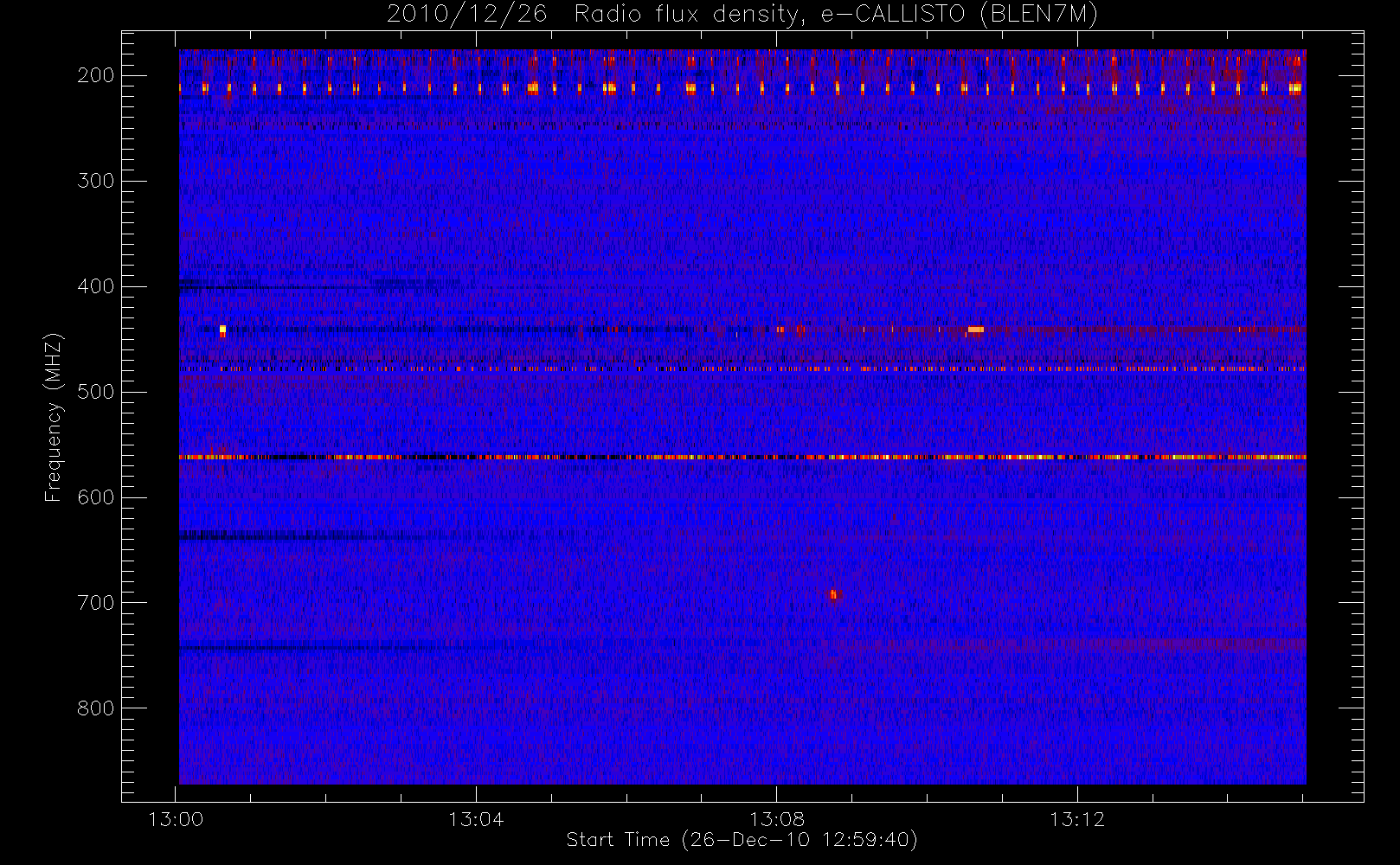Click the date "2010/12/26" in the title
Image resolution: width=1400 pixels, height=865 pixels.
[467, 15]
